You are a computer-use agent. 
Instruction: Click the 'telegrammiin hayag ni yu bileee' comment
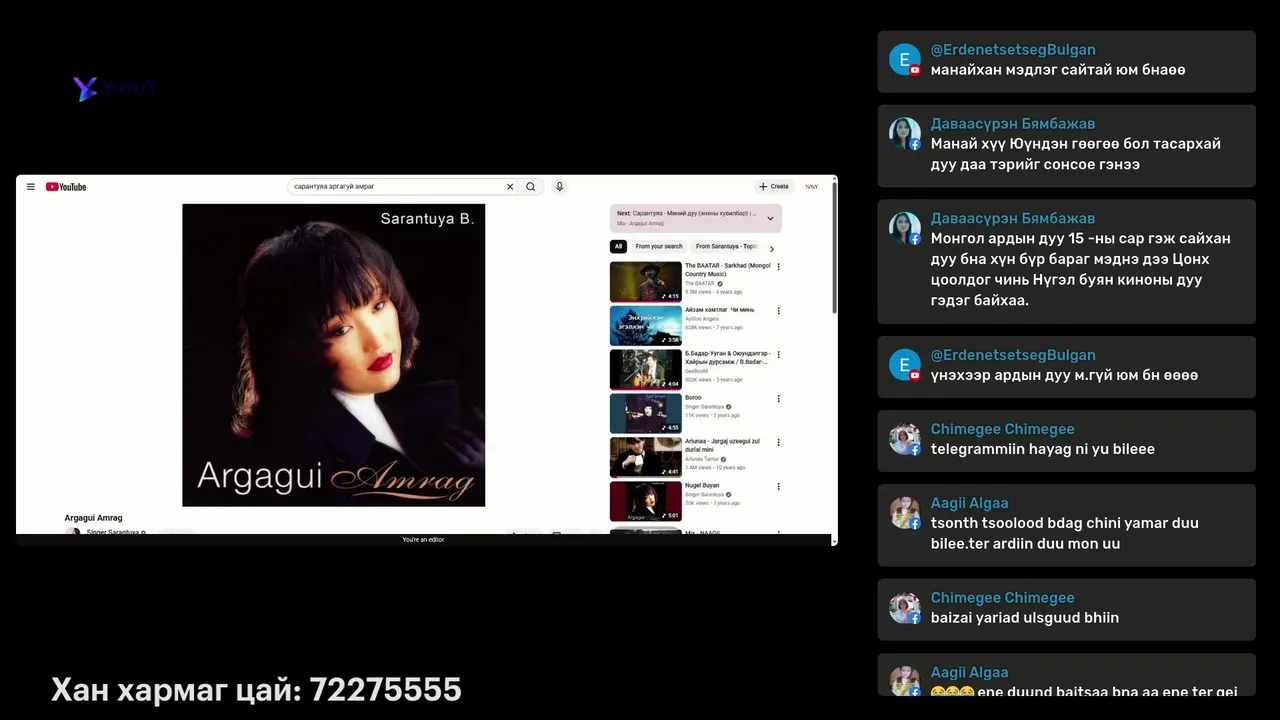pyautogui.click(x=1043, y=449)
